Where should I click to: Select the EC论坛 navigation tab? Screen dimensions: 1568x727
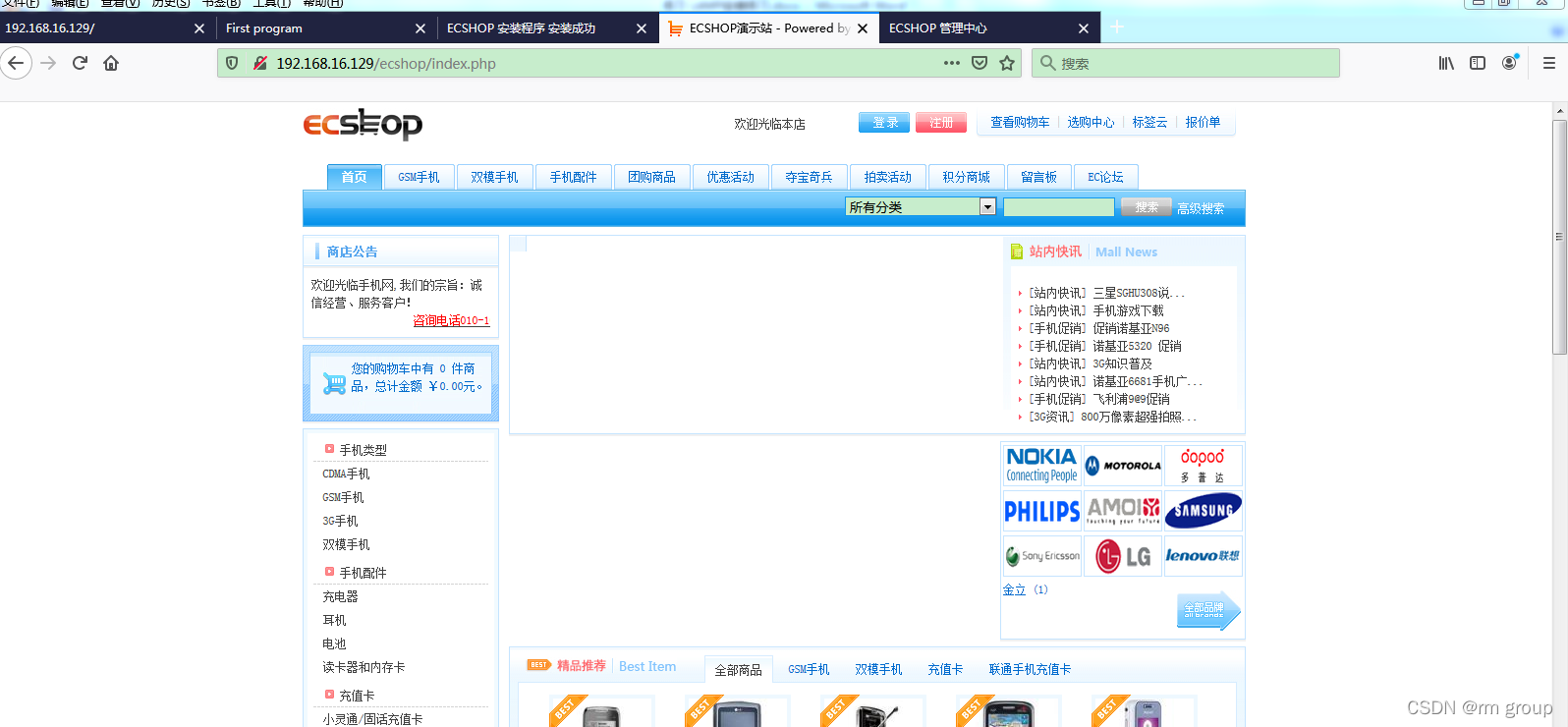click(x=1105, y=177)
